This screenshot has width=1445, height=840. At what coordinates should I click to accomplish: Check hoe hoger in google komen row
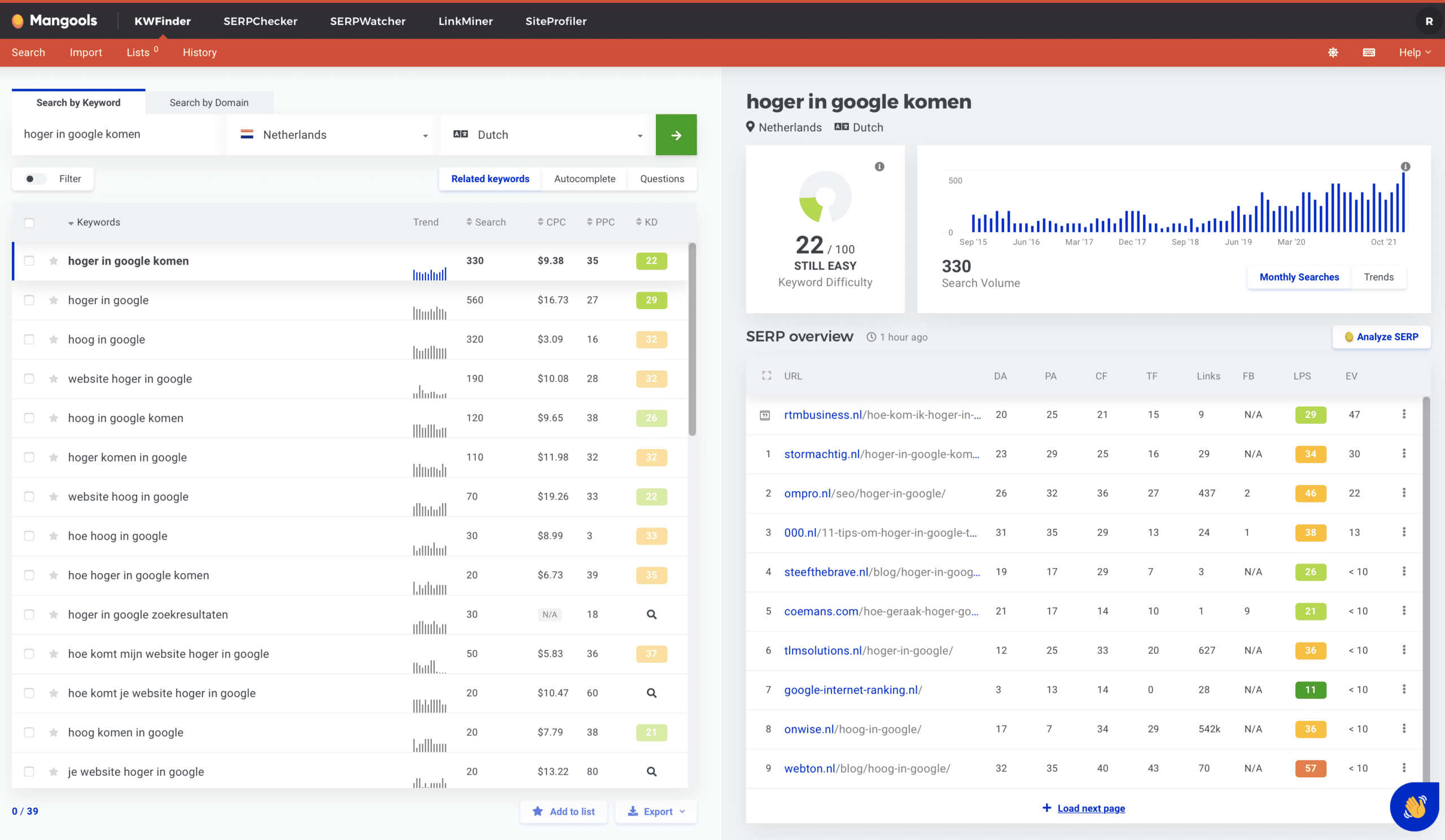click(29, 575)
